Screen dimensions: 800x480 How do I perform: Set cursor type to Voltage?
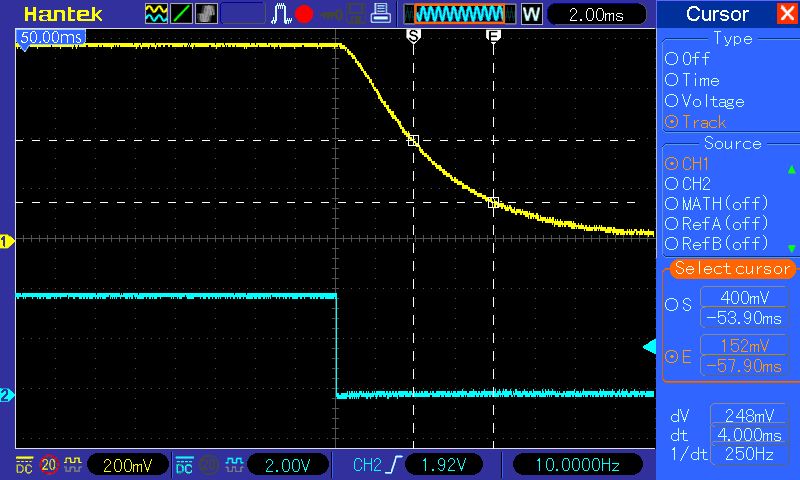(705, 101)
